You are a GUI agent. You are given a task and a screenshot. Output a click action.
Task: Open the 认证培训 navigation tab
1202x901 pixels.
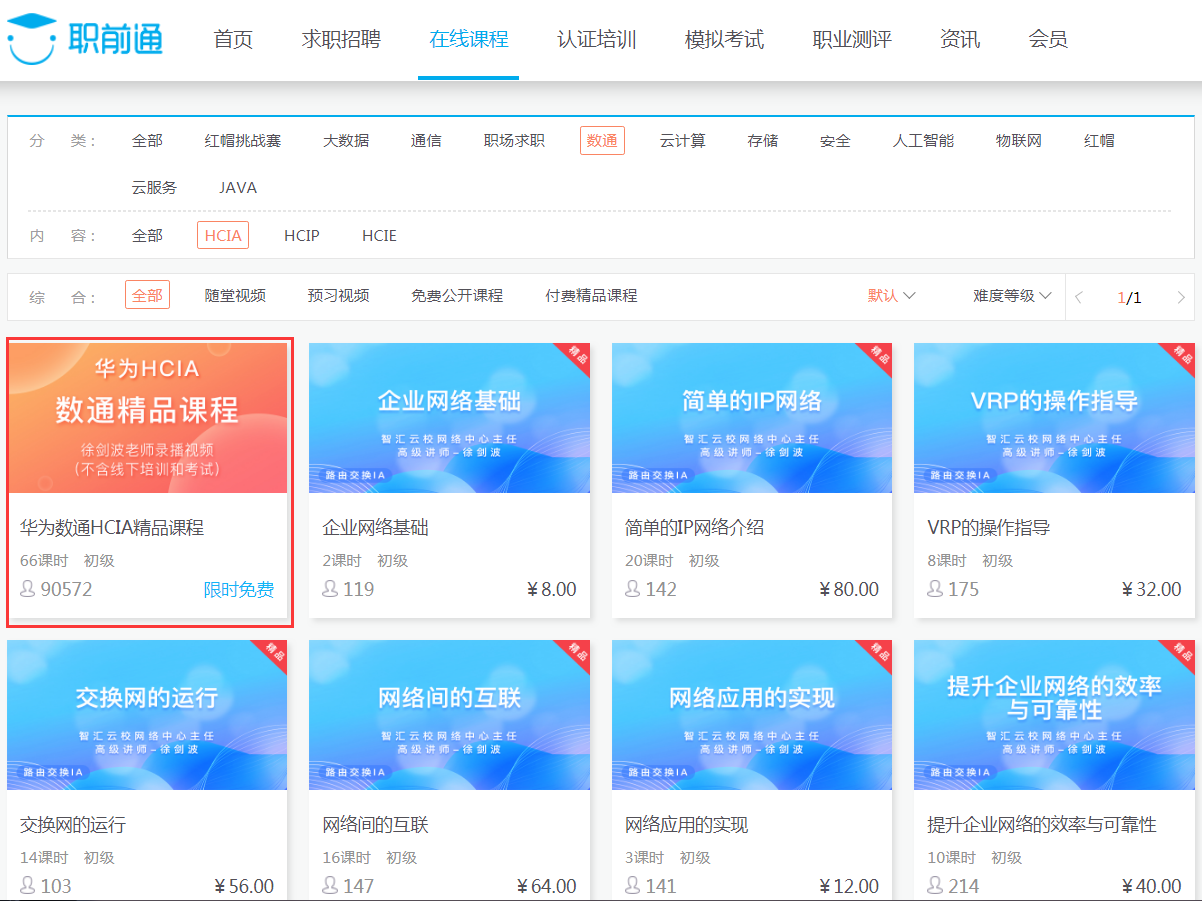pos(596,40)
